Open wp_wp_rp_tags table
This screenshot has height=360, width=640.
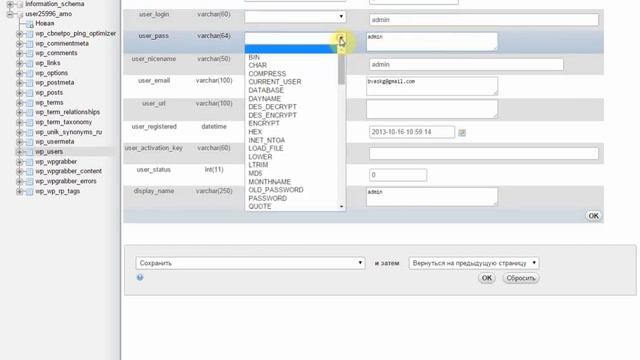[x=58, y=191]
